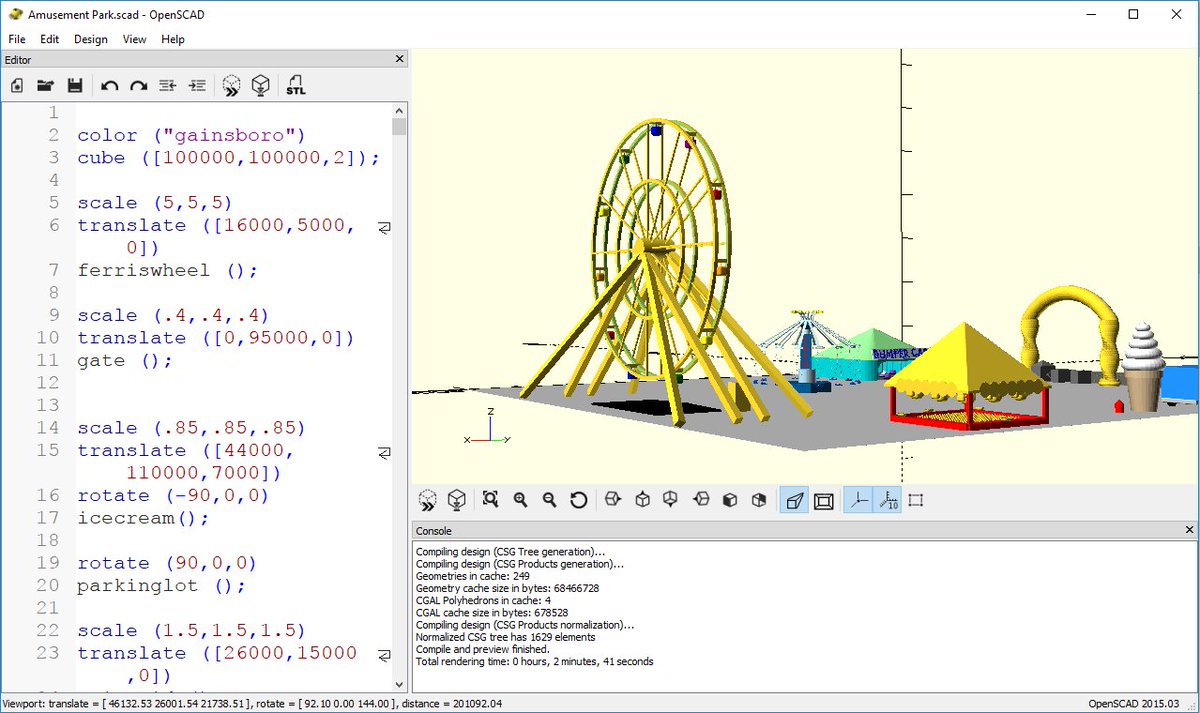Click the editor scrollbar down arrow
1200x713 pixels.
click(x=399, y=684)
